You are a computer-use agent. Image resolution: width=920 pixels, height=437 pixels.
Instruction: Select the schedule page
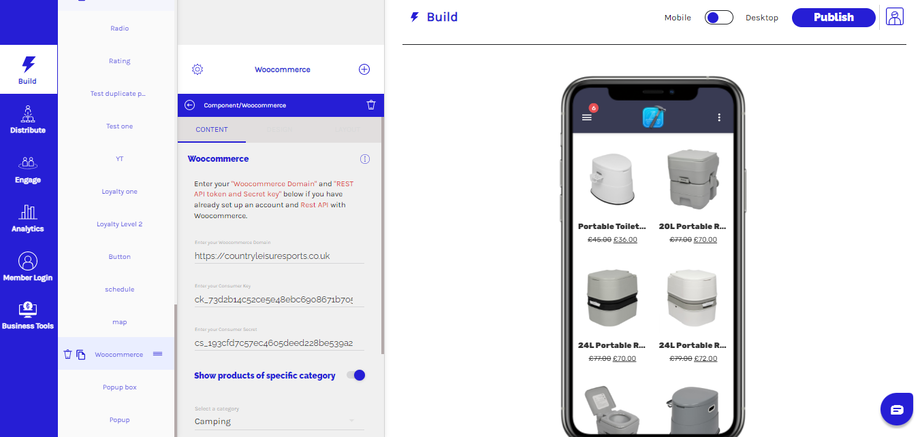tap(119, 289)
